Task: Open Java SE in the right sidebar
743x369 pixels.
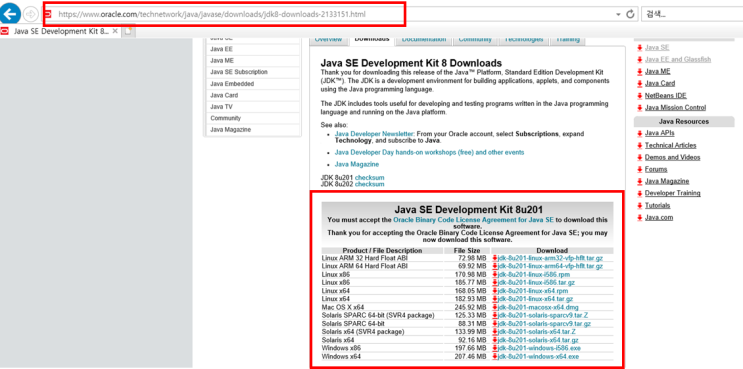Action: pyautogui.click(x=657, y=47)
